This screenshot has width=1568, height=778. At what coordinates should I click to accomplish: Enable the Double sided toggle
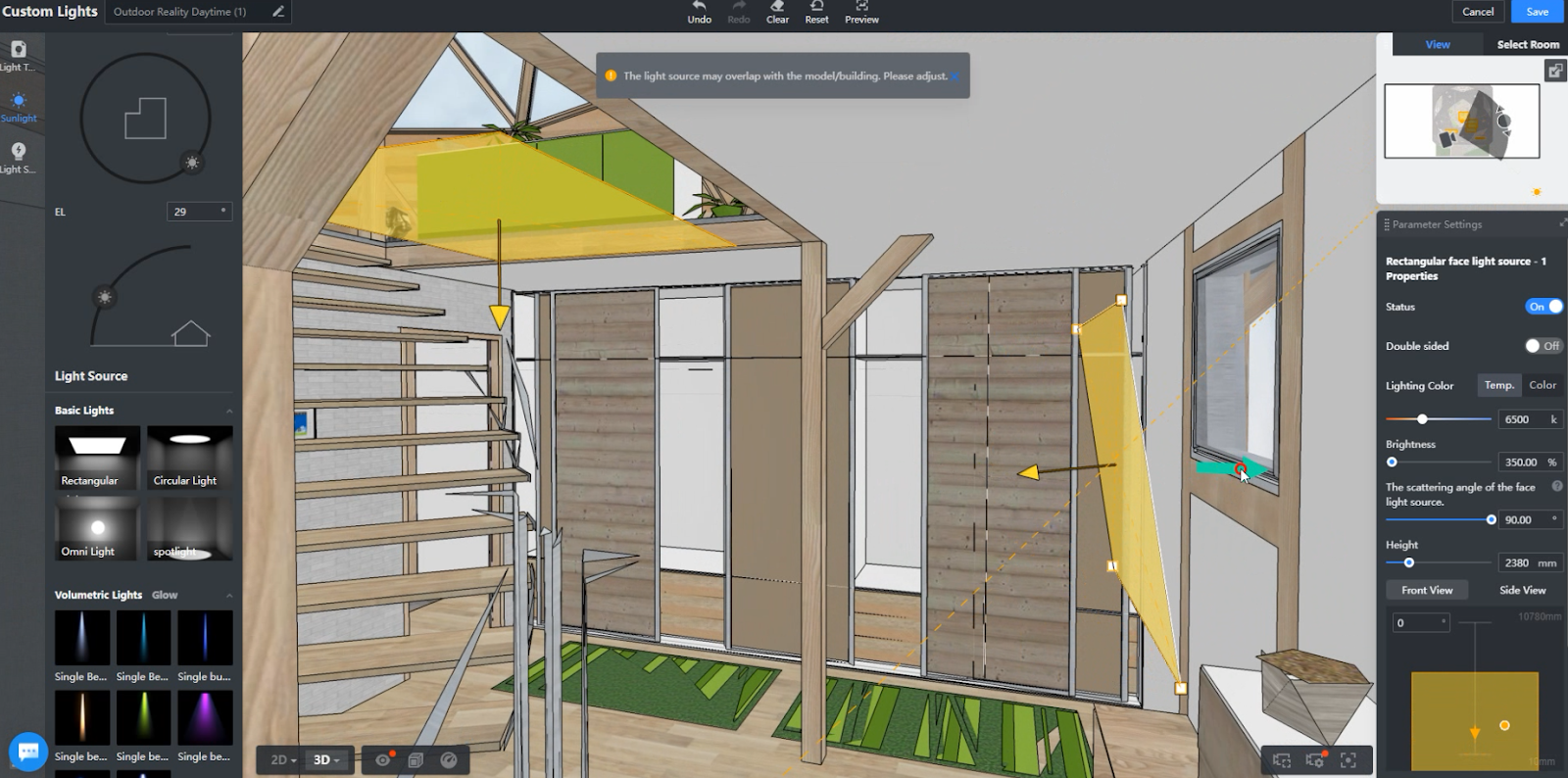coord(1543,346)
